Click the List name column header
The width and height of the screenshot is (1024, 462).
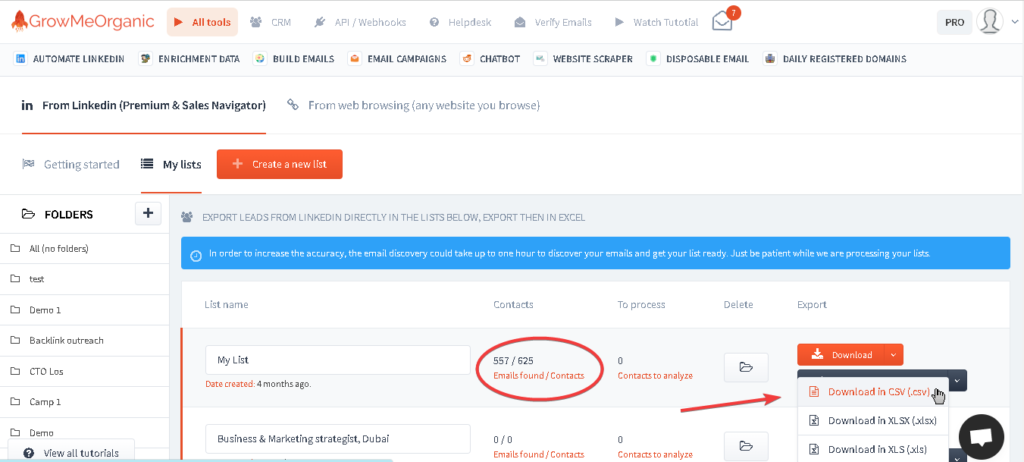226,305
